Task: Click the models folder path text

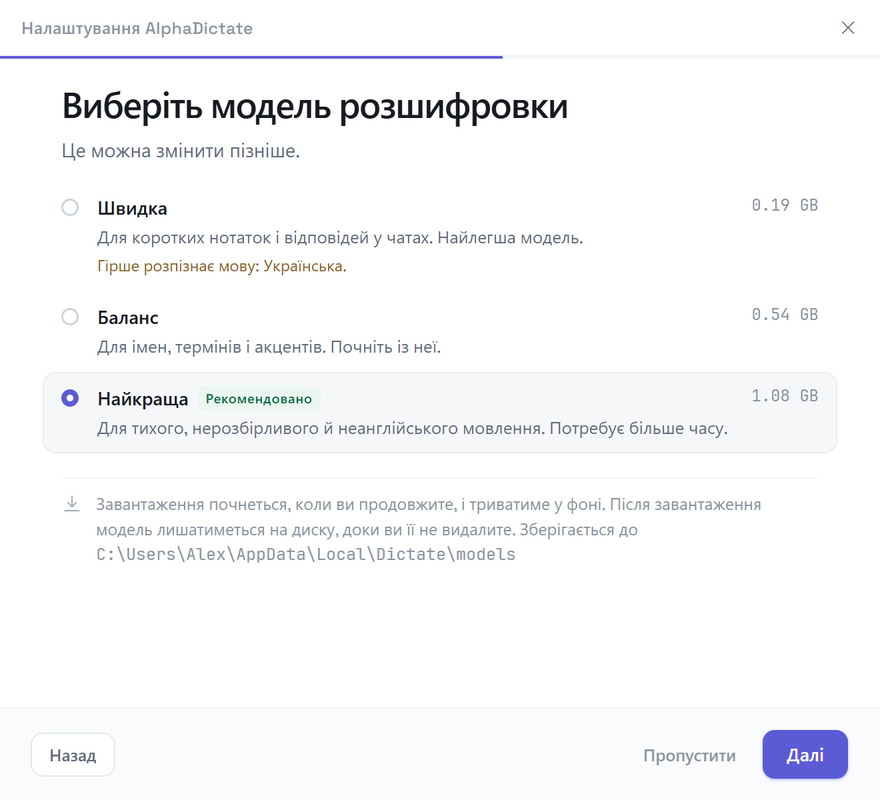Action: (306, 554)
